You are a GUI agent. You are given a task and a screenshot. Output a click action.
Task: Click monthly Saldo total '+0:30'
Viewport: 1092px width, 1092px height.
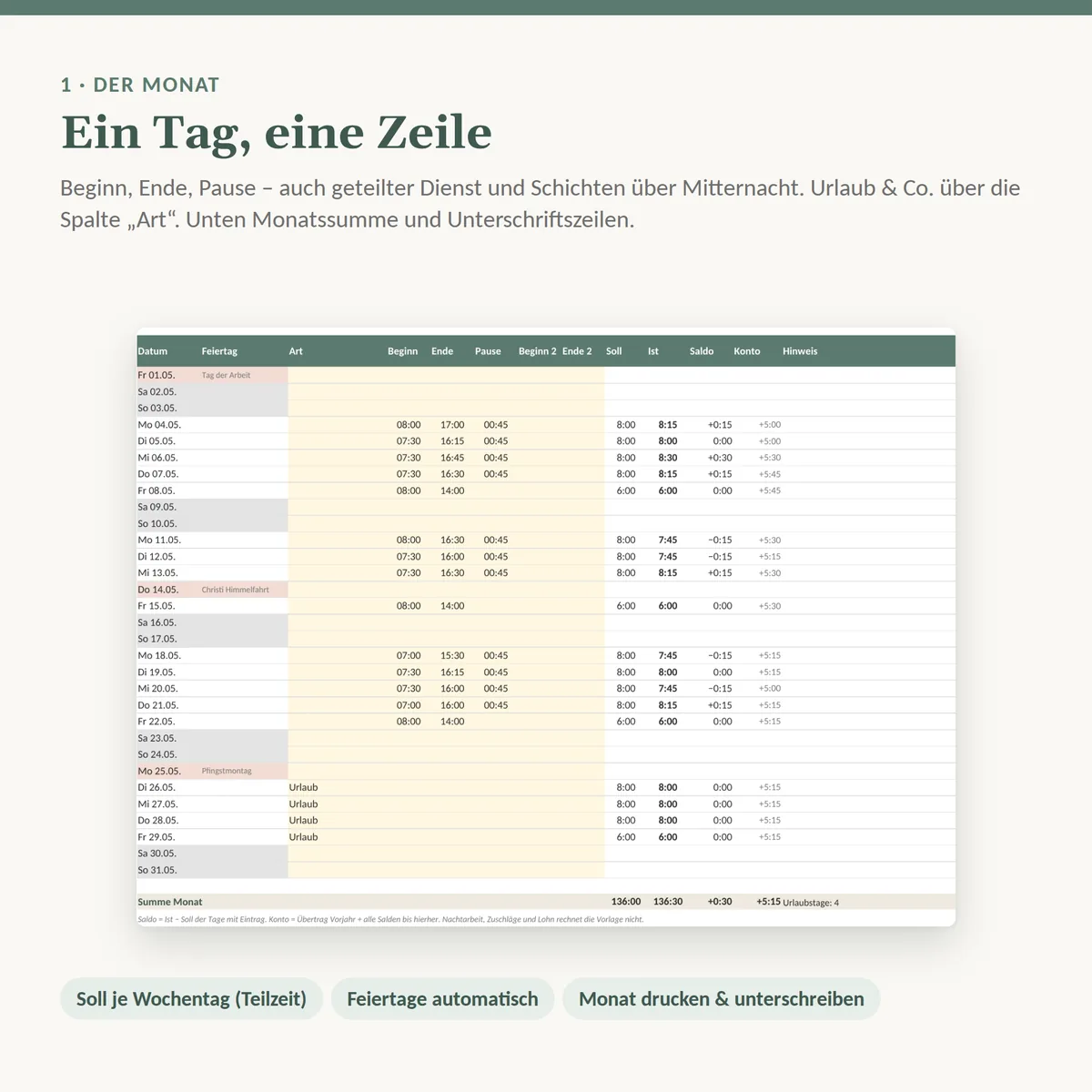coord(720,902)
